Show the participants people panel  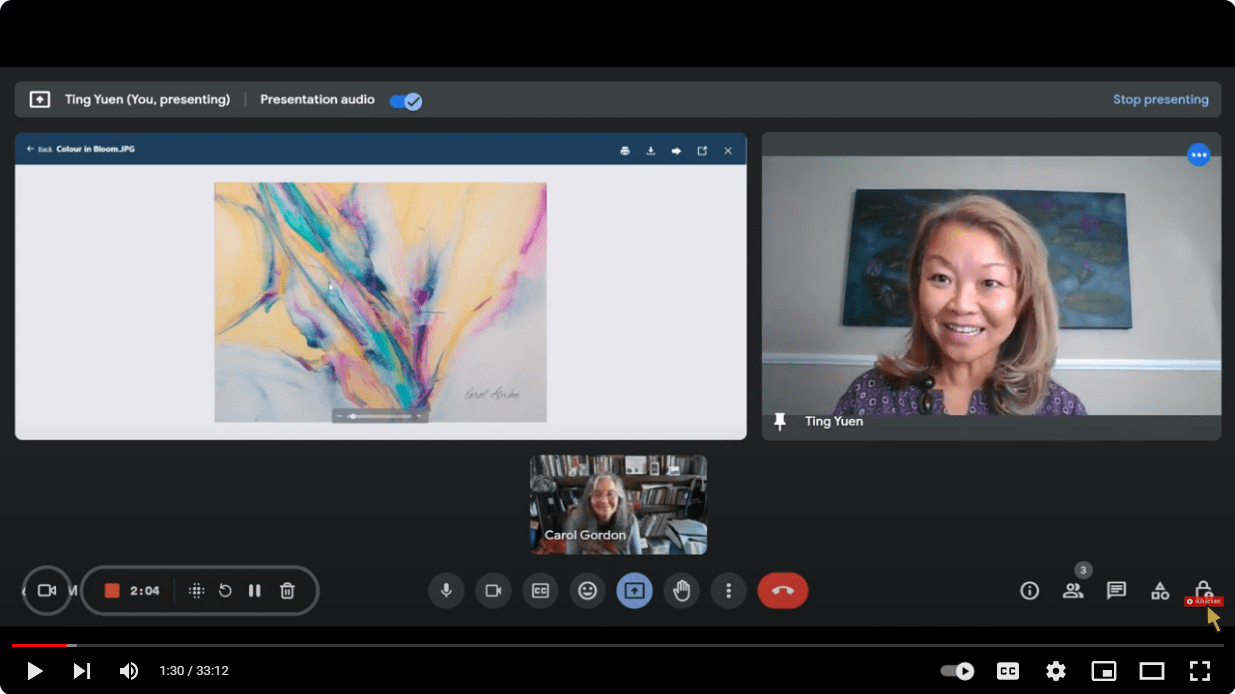[1073, 591]
